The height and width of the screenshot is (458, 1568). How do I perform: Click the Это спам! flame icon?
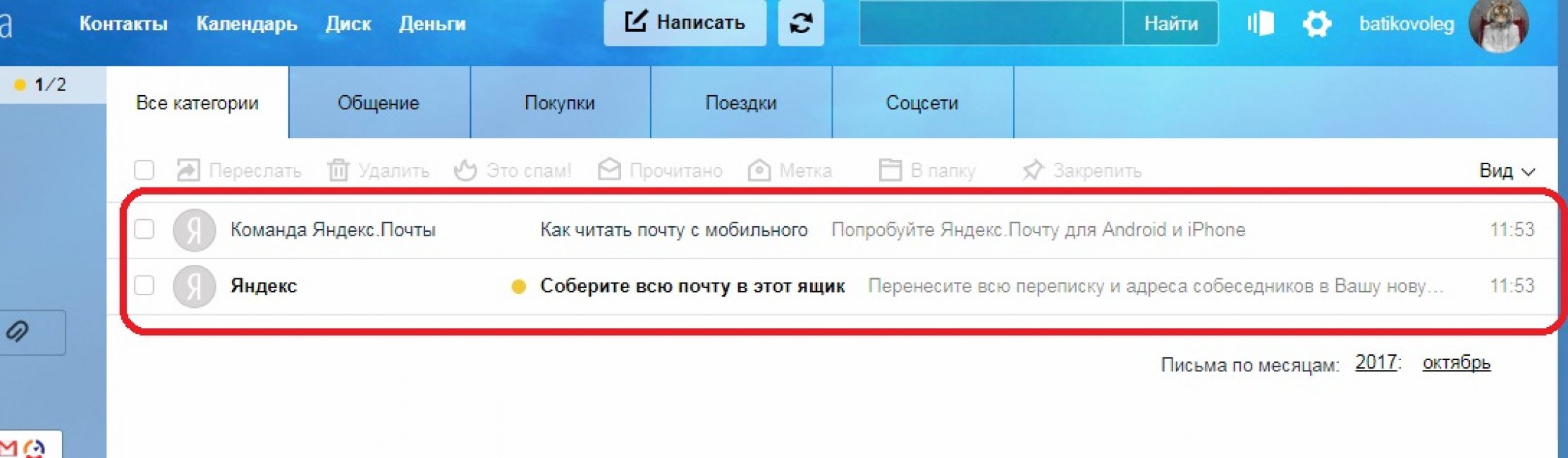click(x=465, y=170)
